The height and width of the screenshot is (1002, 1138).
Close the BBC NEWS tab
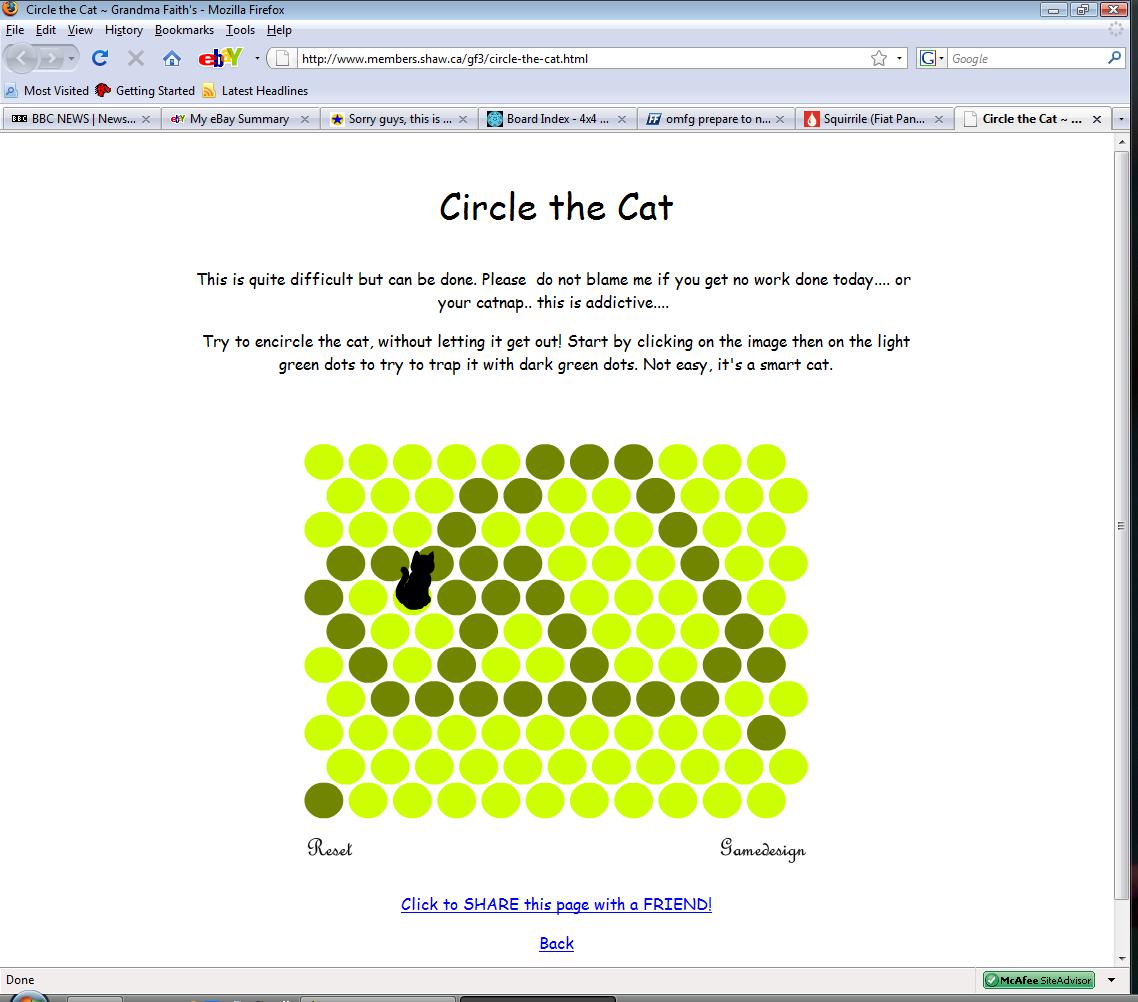click(146, 118)
